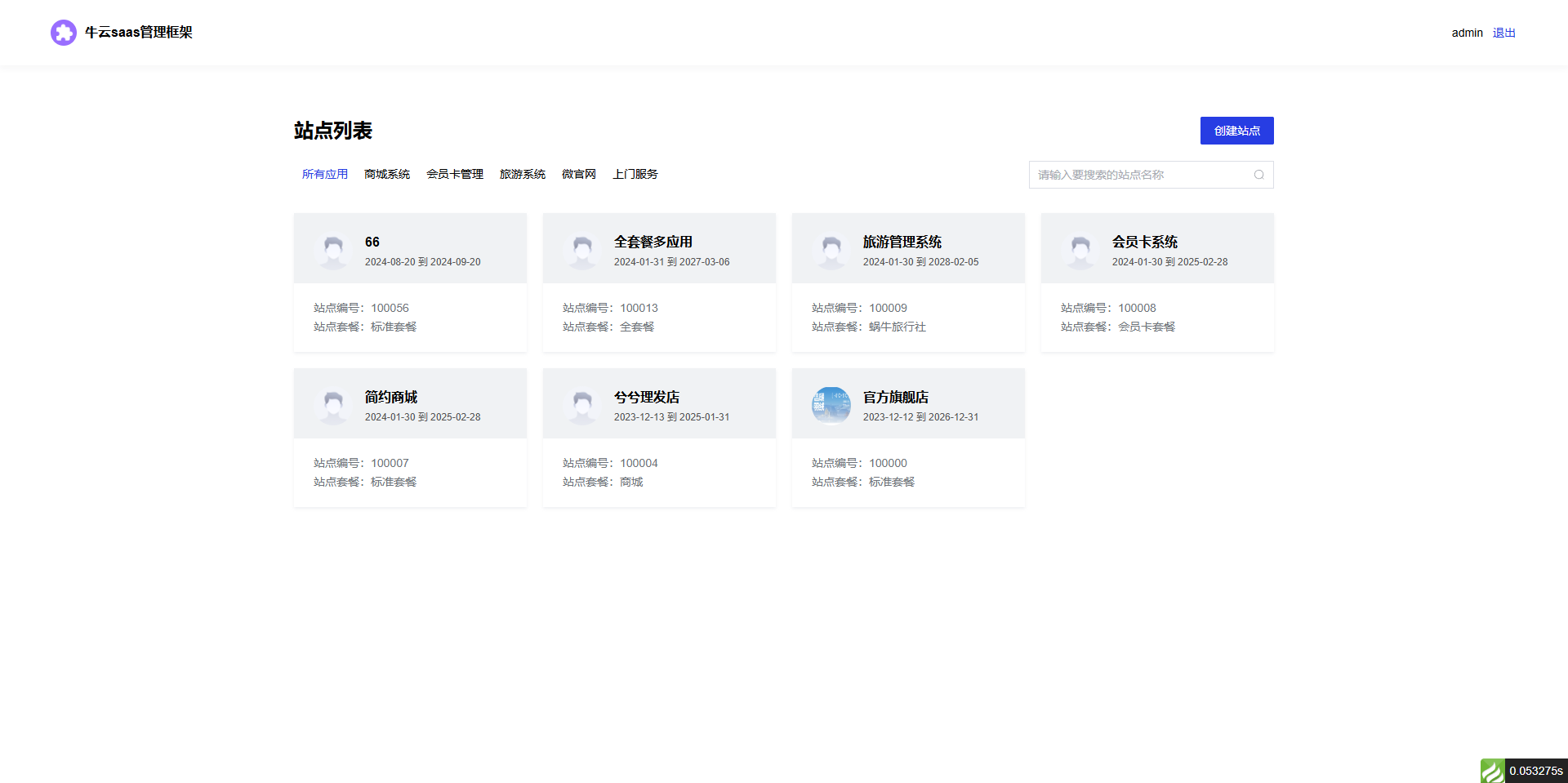Click the 简约商城 site avatar icon
This screenshot has height=783, width=1568.
click(x=333, y=405)
